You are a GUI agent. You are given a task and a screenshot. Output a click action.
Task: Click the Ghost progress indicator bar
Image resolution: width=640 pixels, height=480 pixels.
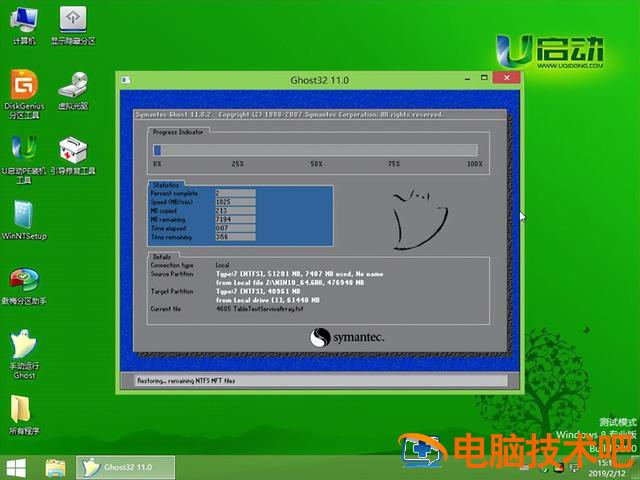[x=315, y=151]
